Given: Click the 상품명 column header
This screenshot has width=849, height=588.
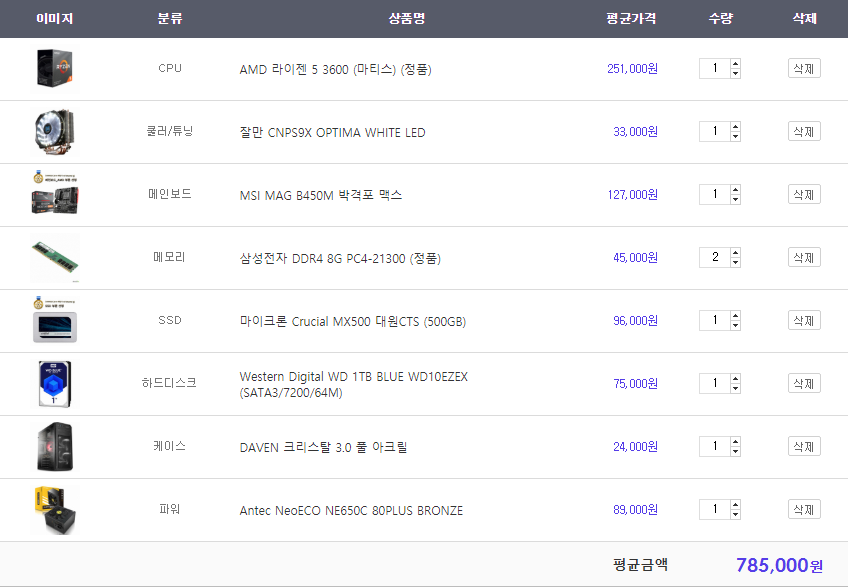Looking at the screenshot, I should pyautogui.click(x=407, y=18).
